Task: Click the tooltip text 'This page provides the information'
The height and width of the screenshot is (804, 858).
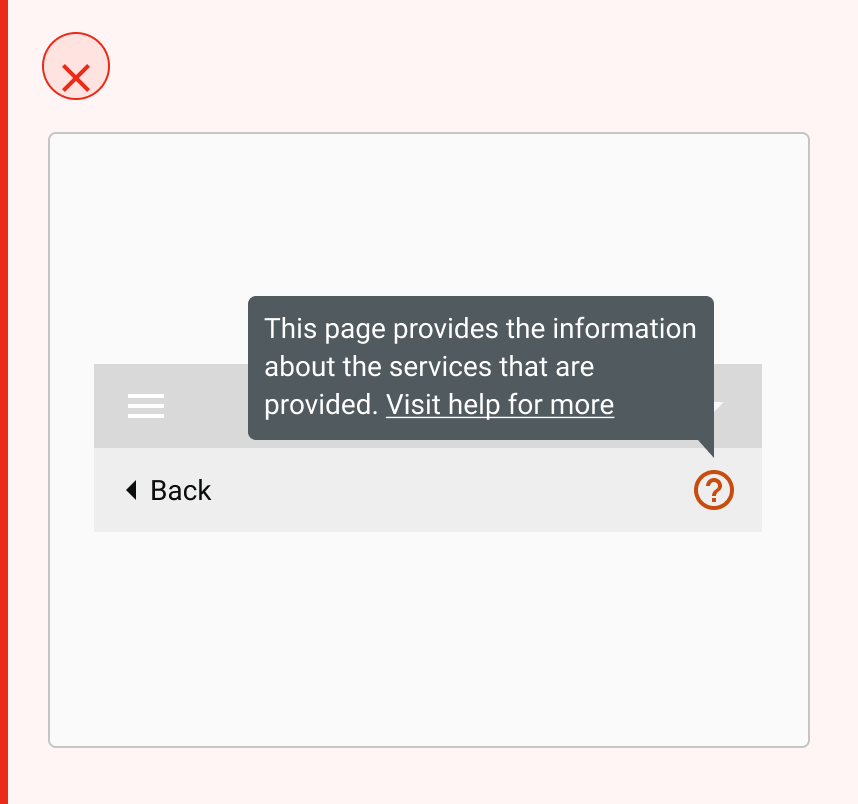Action: click(480, 329)
